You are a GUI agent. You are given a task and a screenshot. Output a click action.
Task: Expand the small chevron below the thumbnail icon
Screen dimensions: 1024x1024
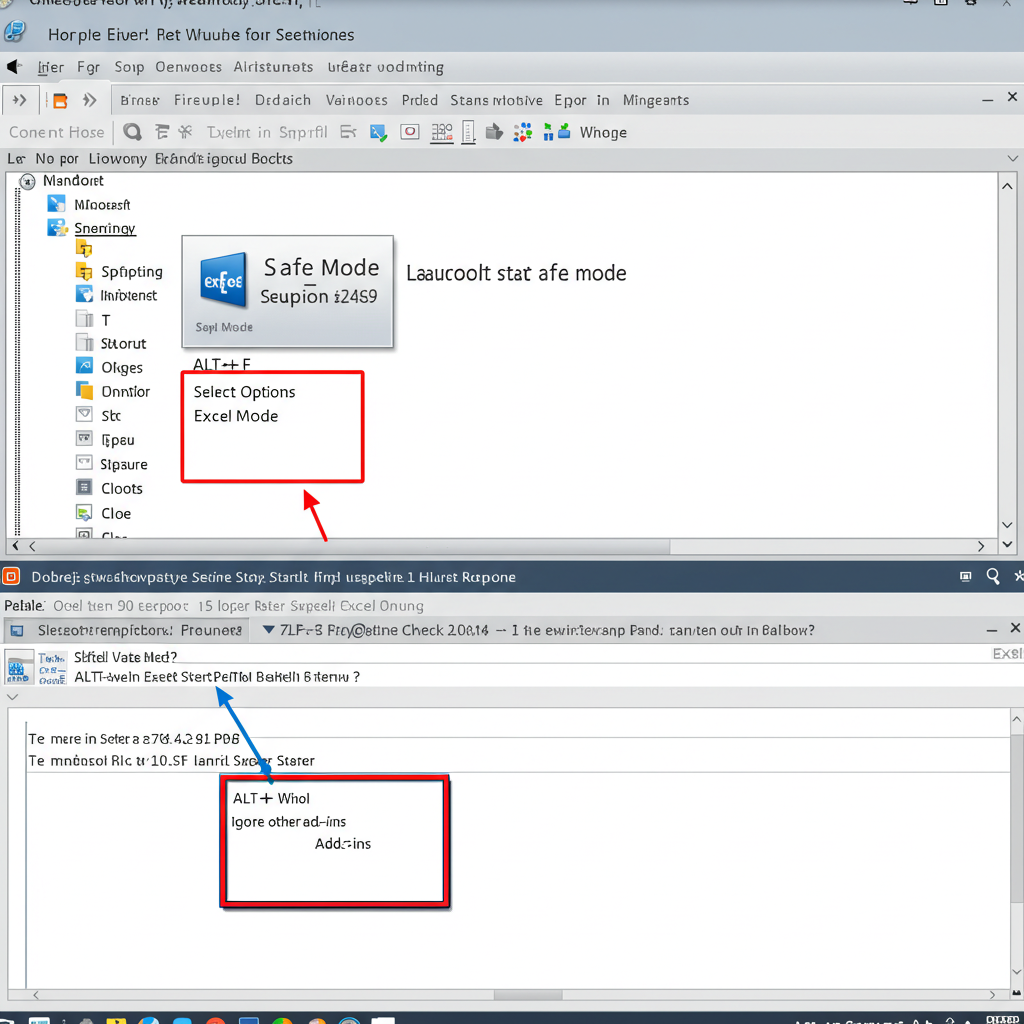[x=12, y=697]
